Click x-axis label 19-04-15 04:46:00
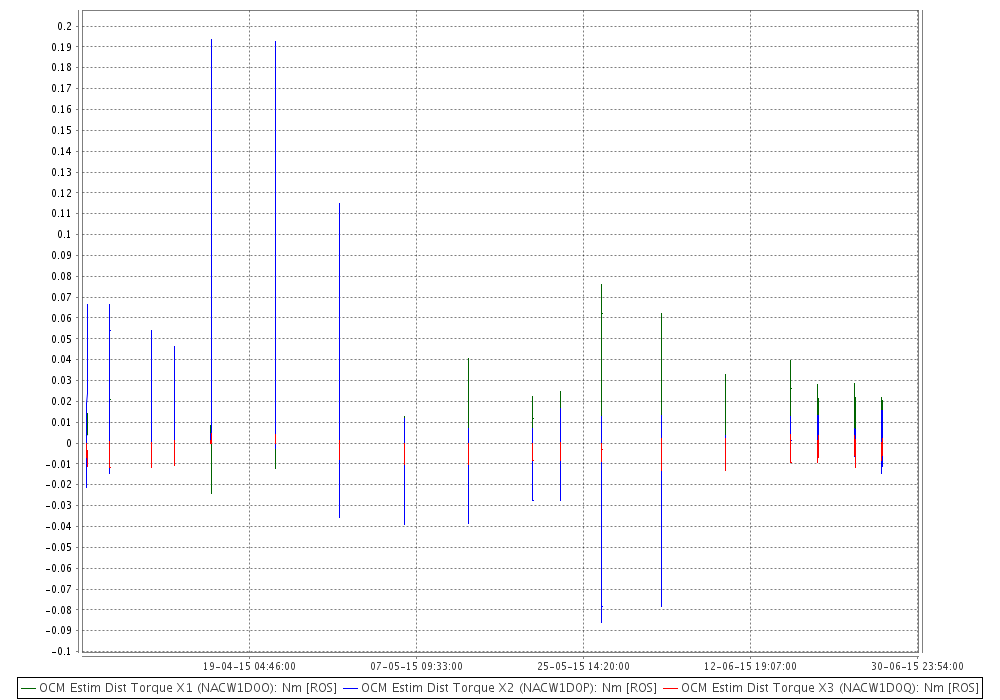Viewport: 1000px width, 700px height. [x=249, y=666]
